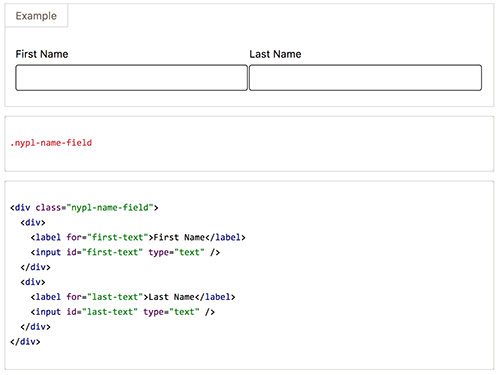Click the code line div class="nypl-name-field"
This screenshot has width=500, height=375.
[x=84, y=208]
